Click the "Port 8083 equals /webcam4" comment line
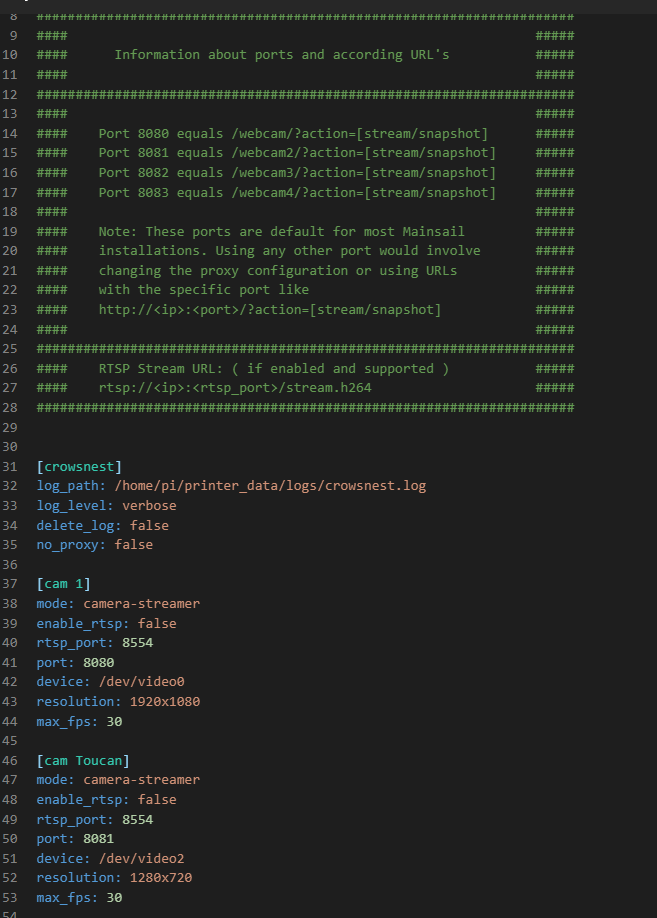 pyautogui.click(x=296, y=193)
